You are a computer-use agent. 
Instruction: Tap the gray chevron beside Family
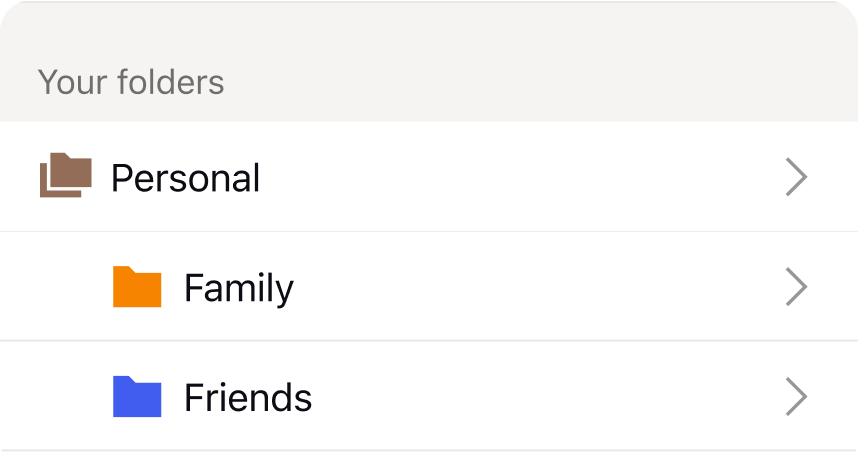(796, 287)
